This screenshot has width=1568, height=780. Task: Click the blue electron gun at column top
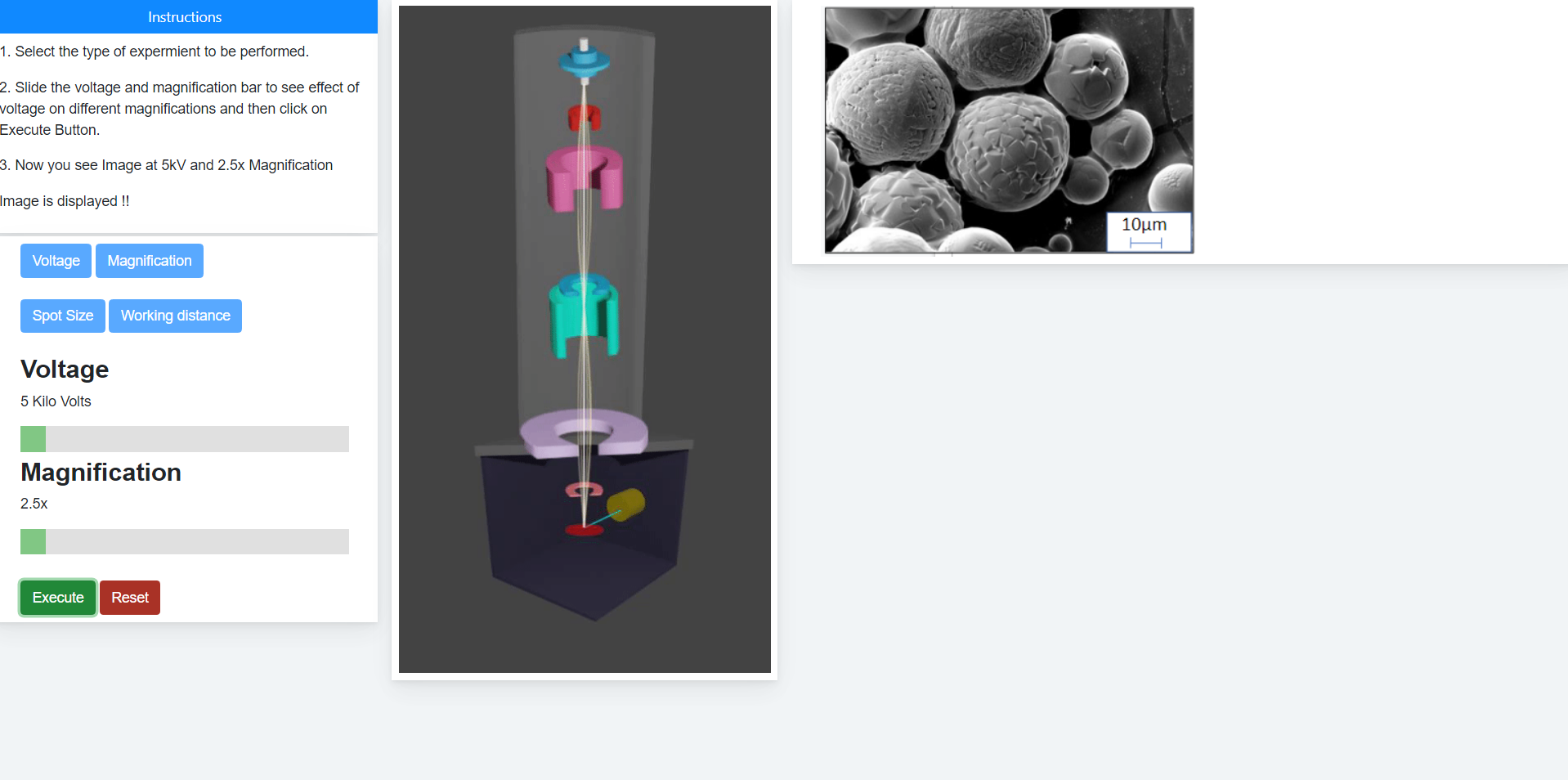pos(584,61)
